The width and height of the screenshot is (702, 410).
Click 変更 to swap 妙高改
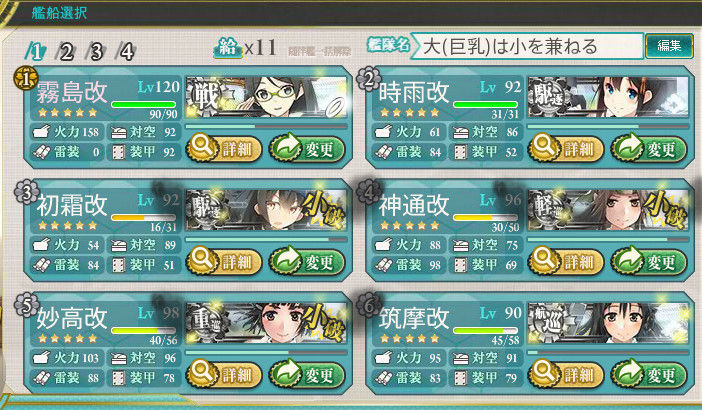(307, 374)
